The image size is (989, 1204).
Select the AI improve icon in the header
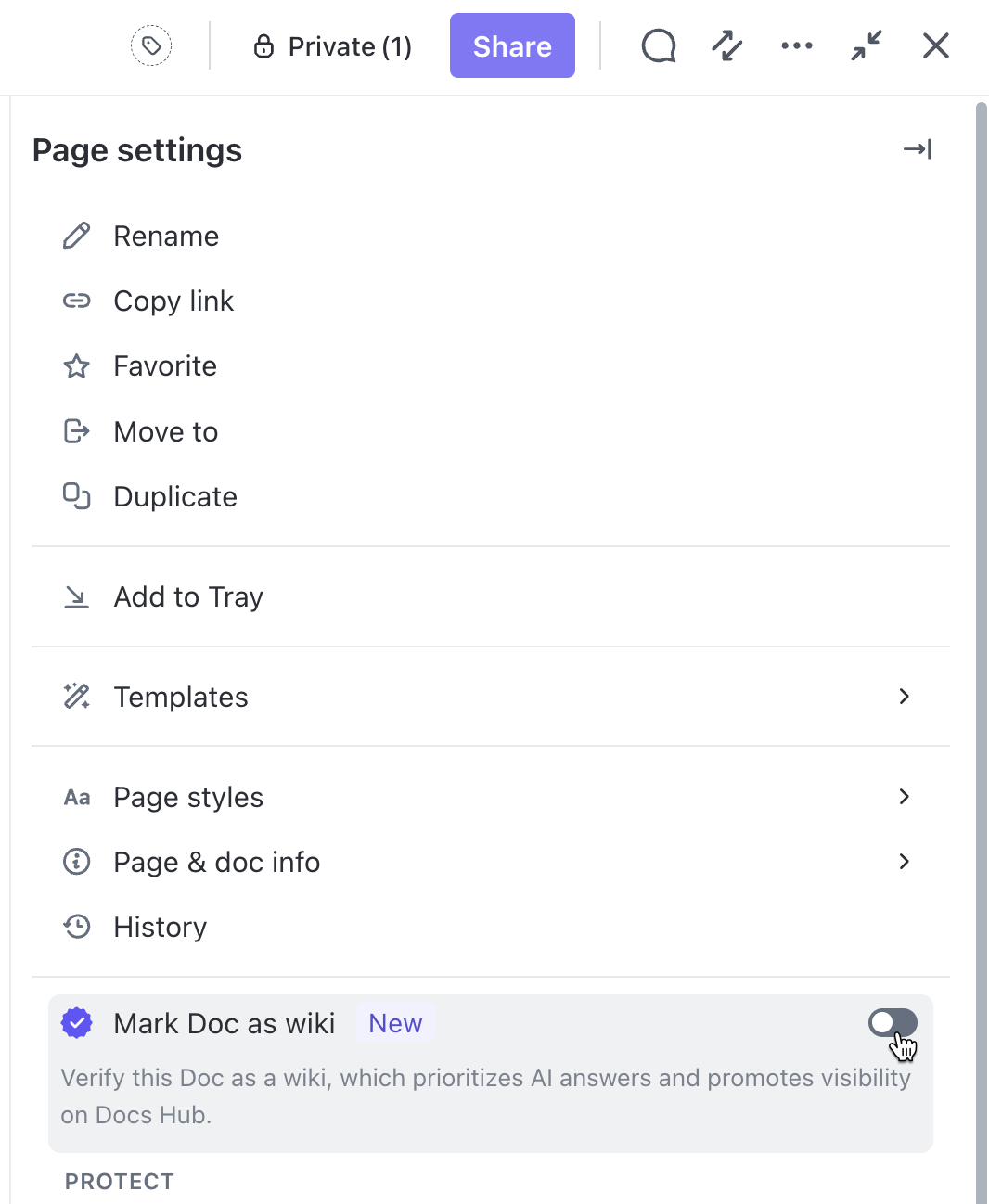click(726, 45)
